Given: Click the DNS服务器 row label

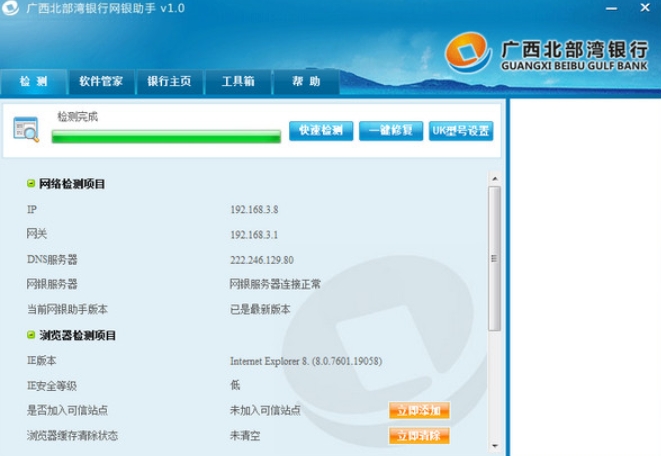Looking at the screenshot, I should (x=52, y=260).
